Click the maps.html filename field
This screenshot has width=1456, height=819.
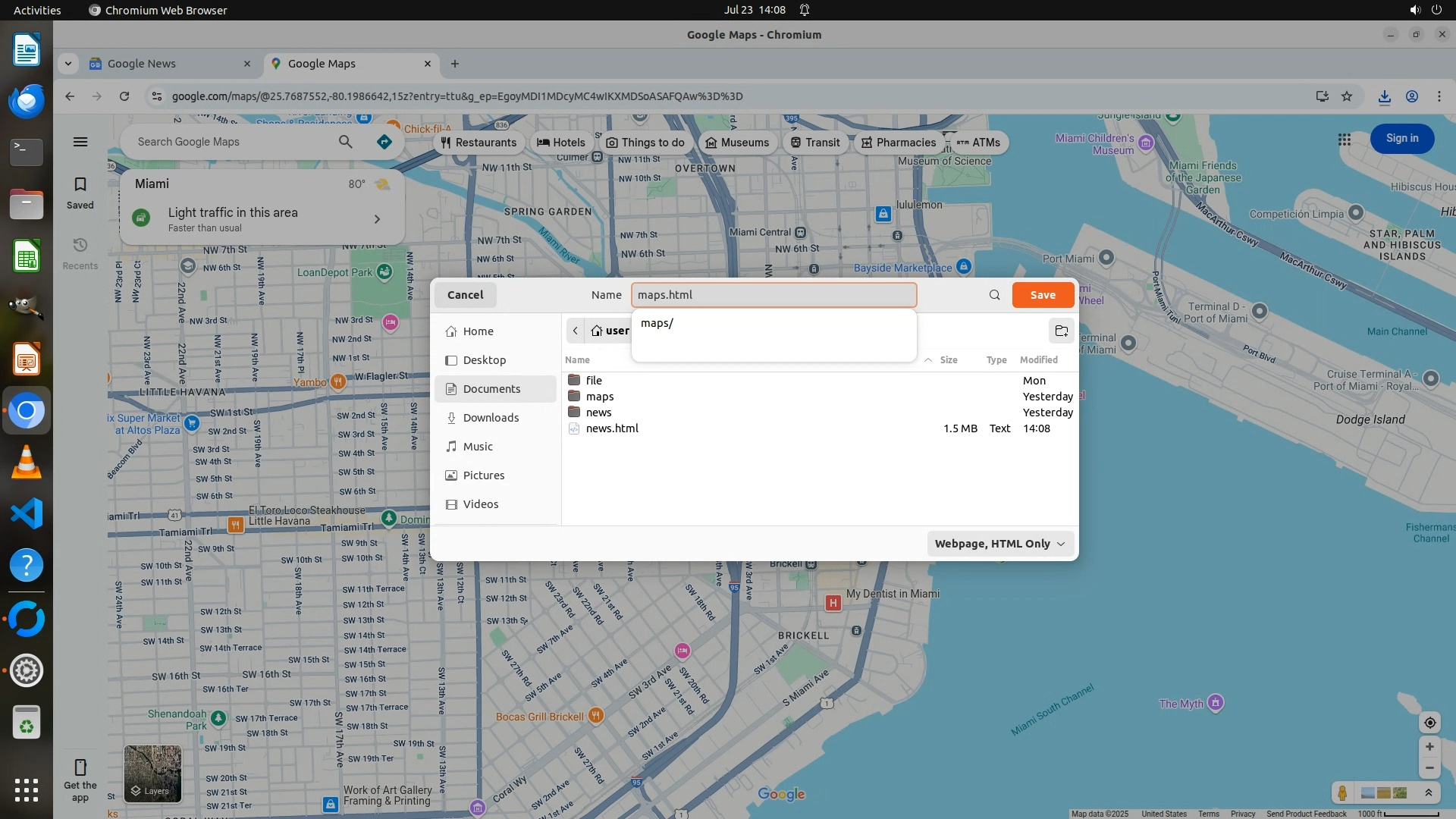(773, 295)
